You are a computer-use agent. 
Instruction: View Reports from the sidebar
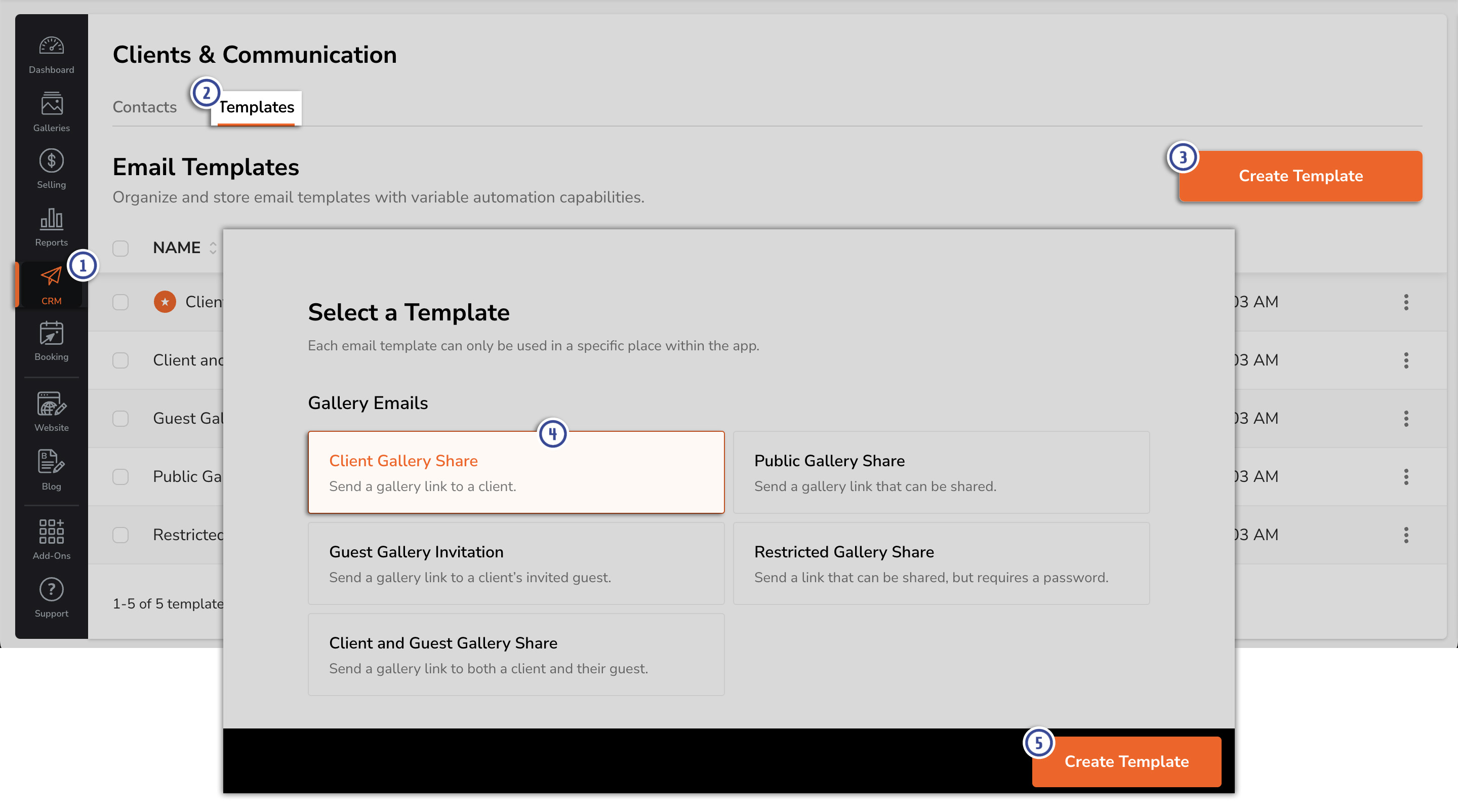[x=51, y=225]
